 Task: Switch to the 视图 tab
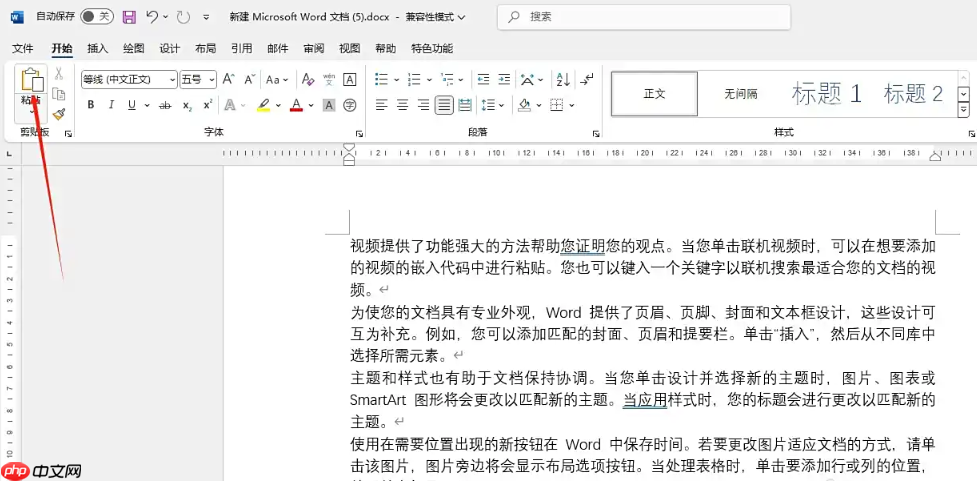350,49
